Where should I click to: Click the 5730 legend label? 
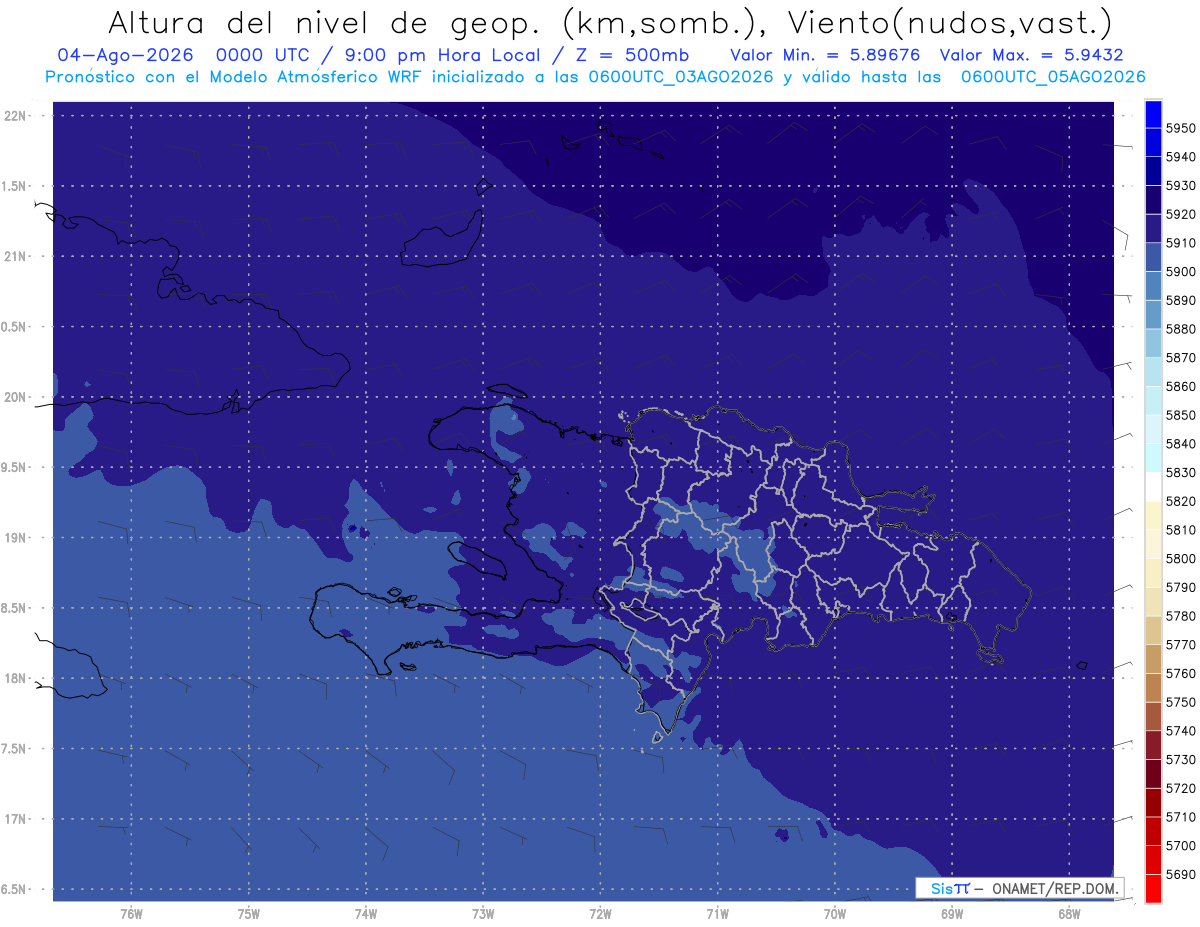(x=1180, y=760)
